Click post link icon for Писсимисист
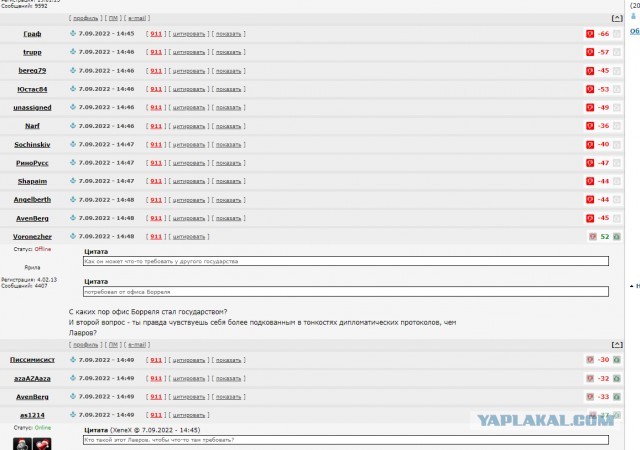This screenshot has height=450, width=640. point(73,360)
